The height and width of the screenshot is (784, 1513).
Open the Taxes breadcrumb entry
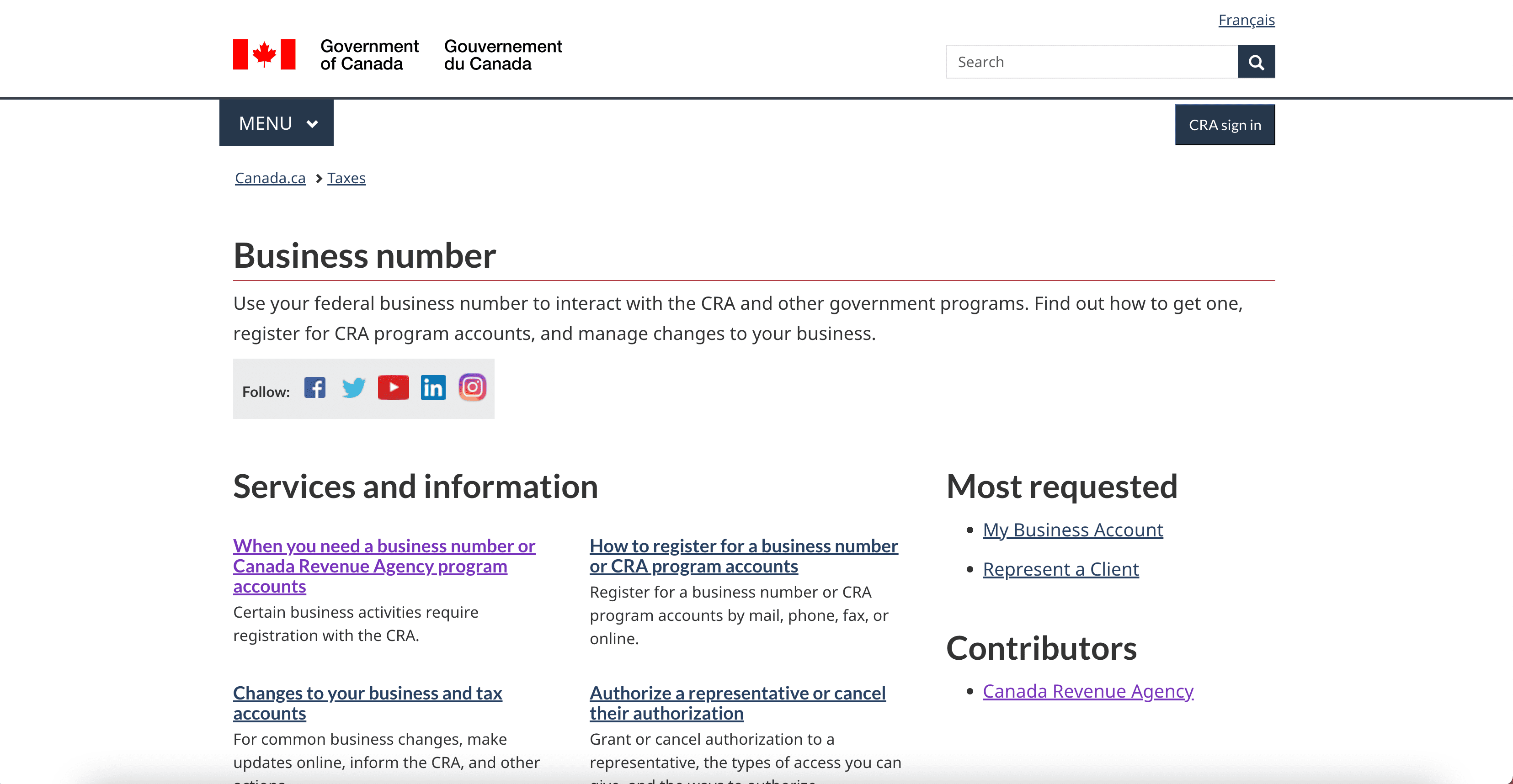(x=346, y=178)
